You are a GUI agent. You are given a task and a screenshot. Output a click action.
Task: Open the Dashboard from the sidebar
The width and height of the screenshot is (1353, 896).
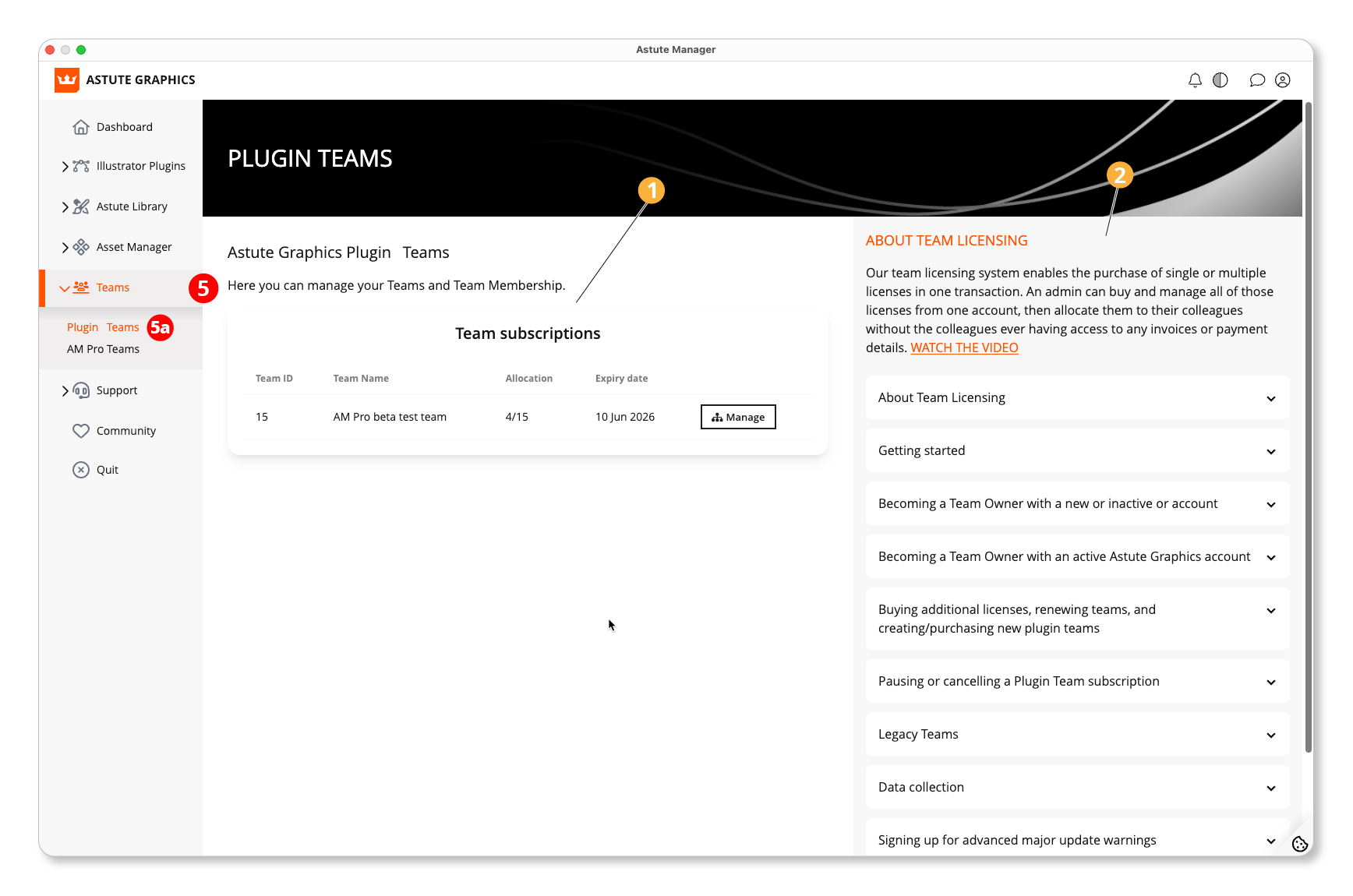pos(124,126)
